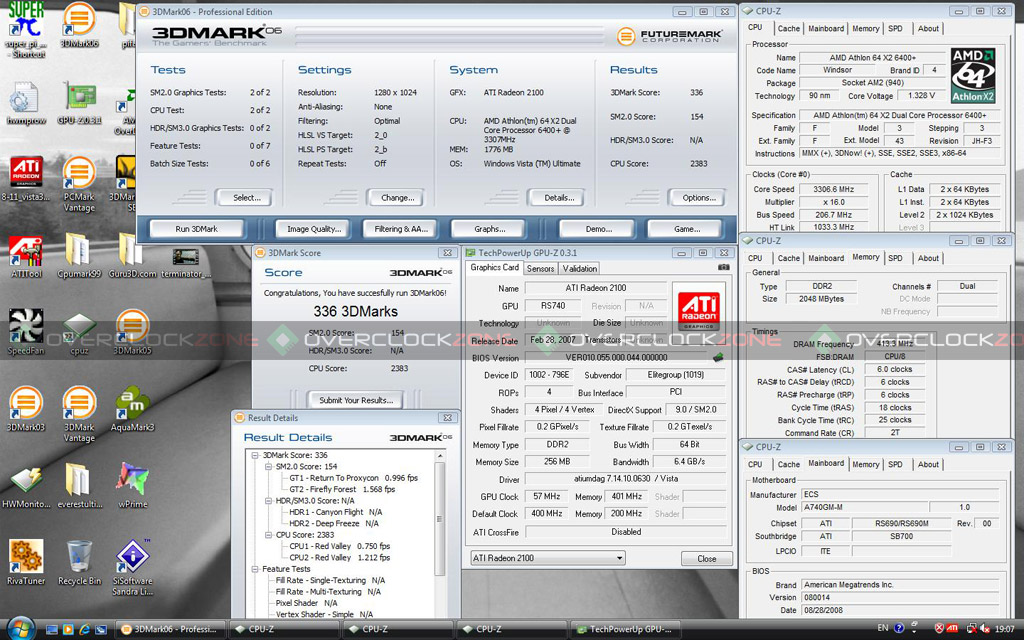Image resolution: width=1024 pixels, height=640 pixels.
Task: Open the Recycle Bin
Action: [79, 562]
